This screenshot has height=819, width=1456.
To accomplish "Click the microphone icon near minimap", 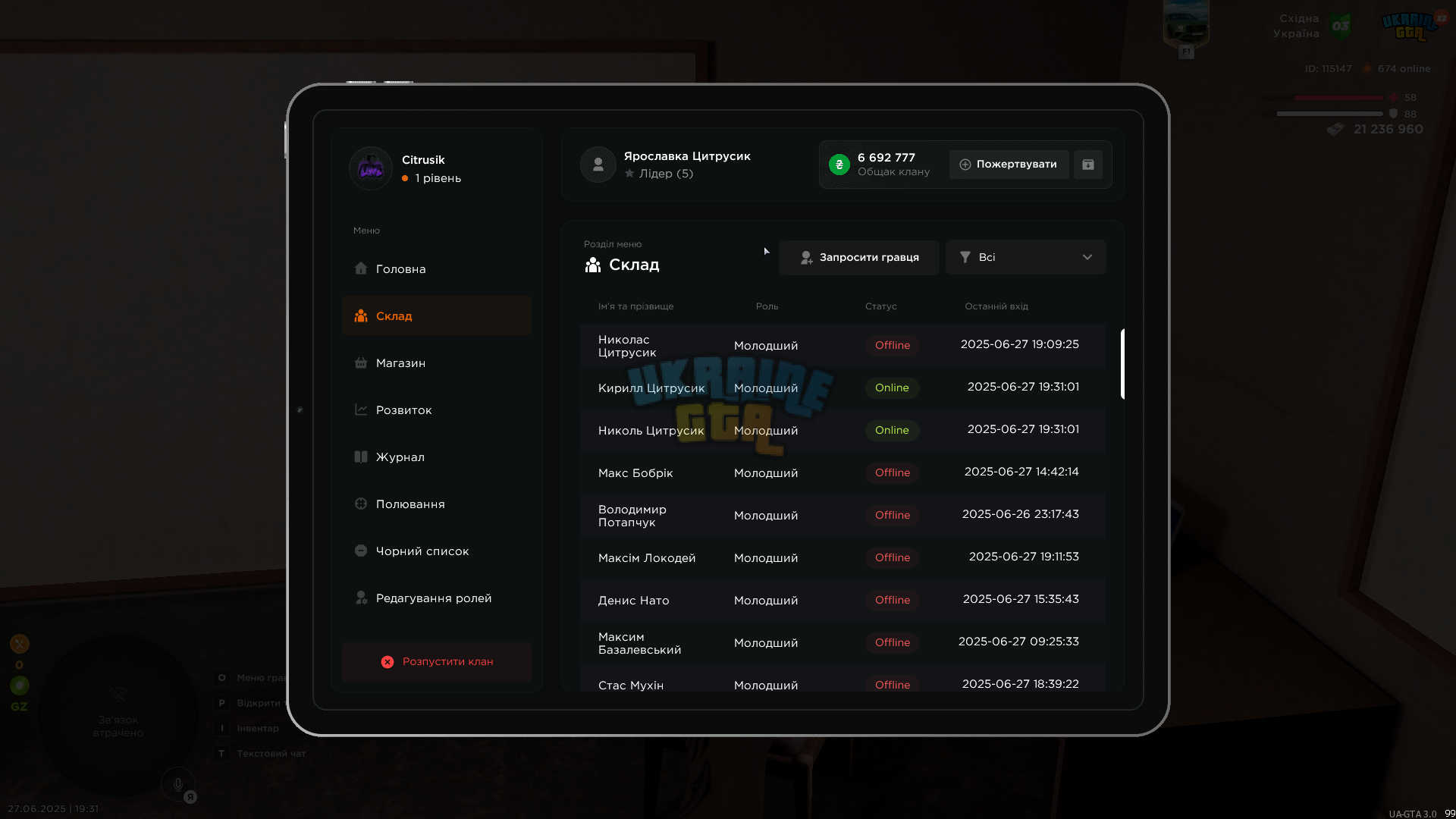I will pos(178,785).
